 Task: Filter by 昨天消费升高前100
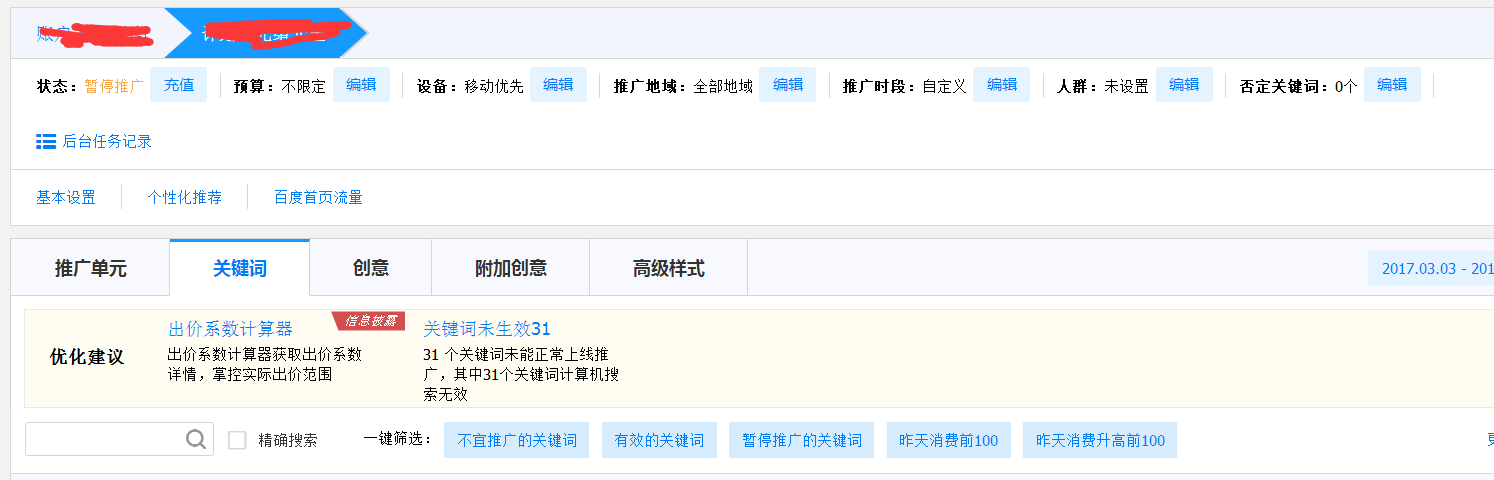point(1100,440)
